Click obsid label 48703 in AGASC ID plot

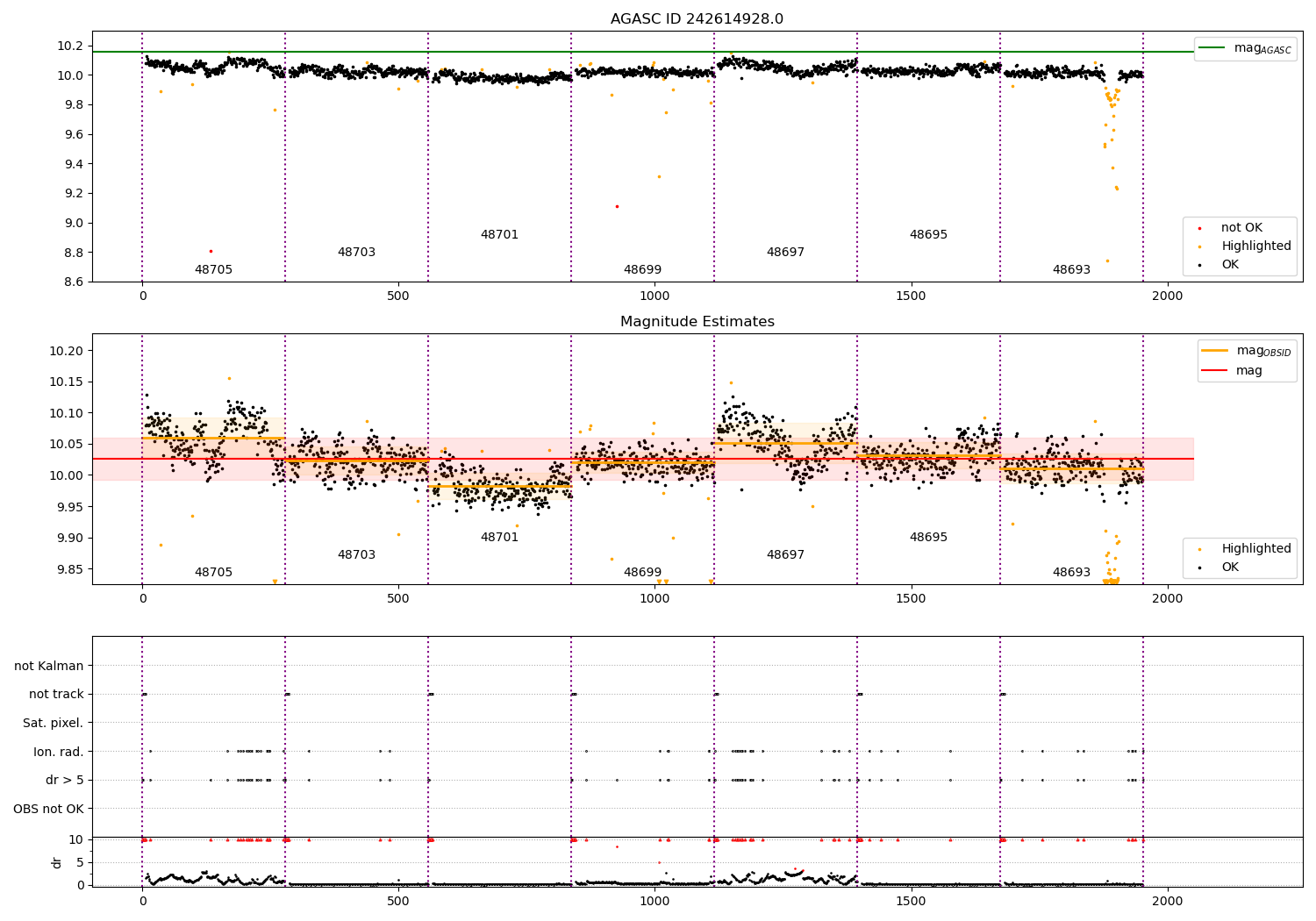(356, 252)
